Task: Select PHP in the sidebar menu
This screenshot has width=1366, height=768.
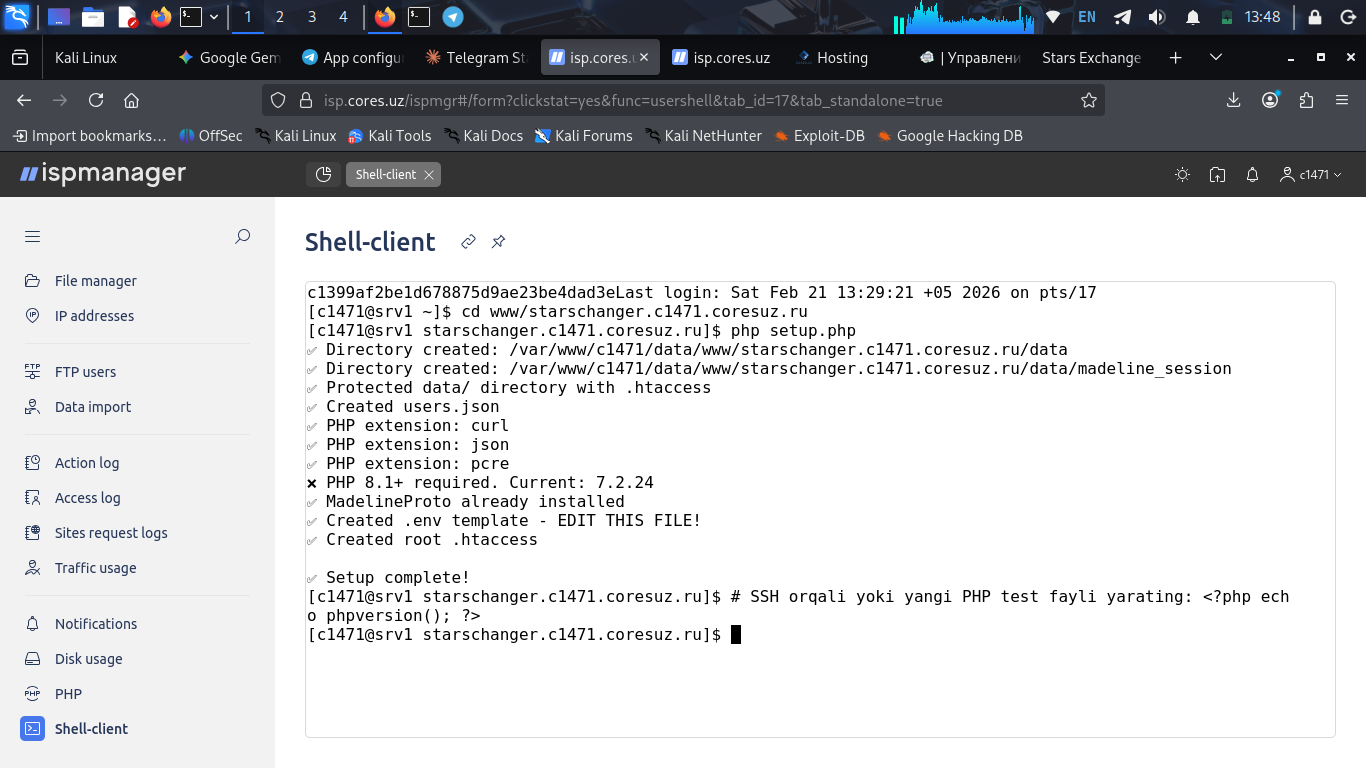Action: tap(68, 694)
